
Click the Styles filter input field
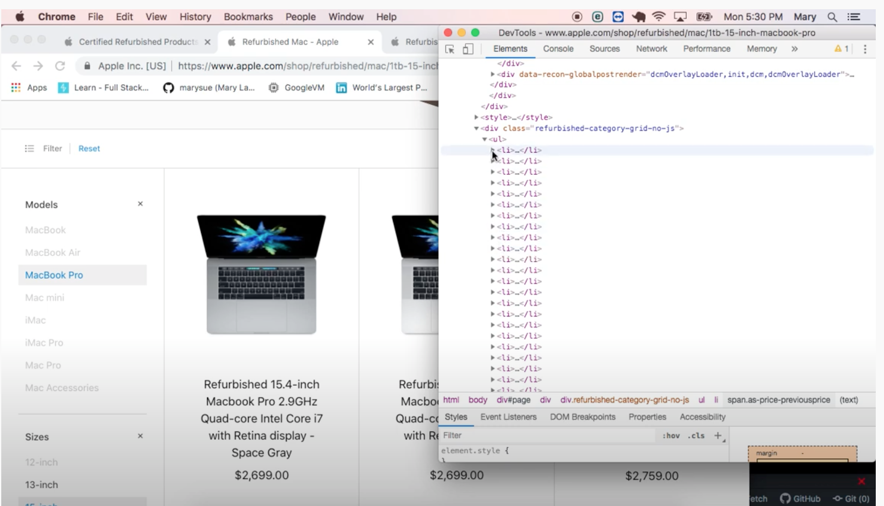tap(550, 436)
